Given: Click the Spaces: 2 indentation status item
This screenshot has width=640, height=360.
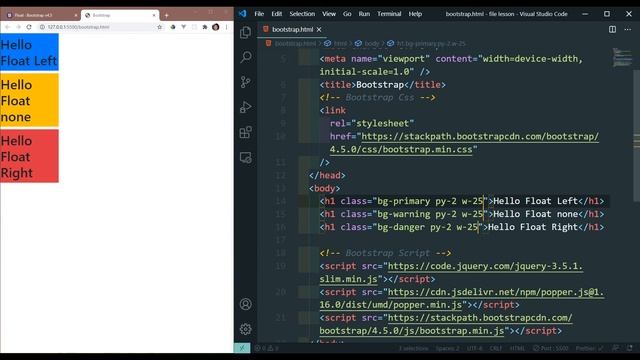Looking at the screenshot, I should 447,348.
